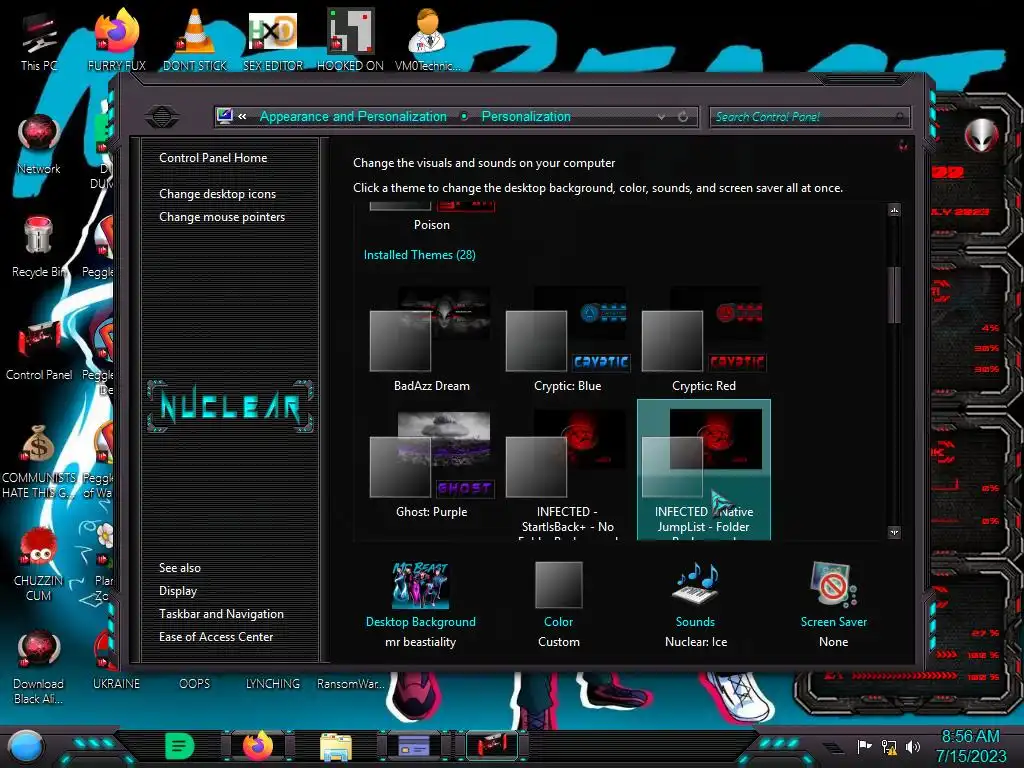Open Desktop Background settings
Viewport: 1024px width, 768px height.
click(x=421, y=604)
